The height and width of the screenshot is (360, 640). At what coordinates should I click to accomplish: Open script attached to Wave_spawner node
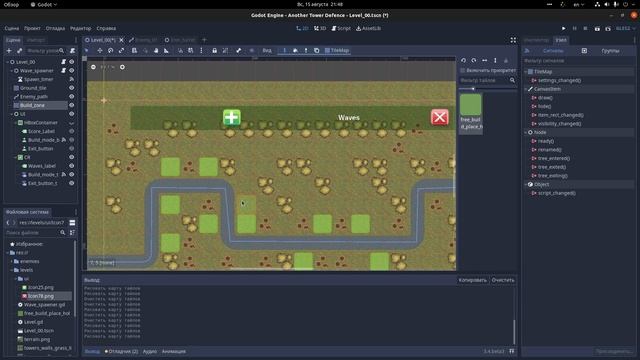tap(64, 71)
